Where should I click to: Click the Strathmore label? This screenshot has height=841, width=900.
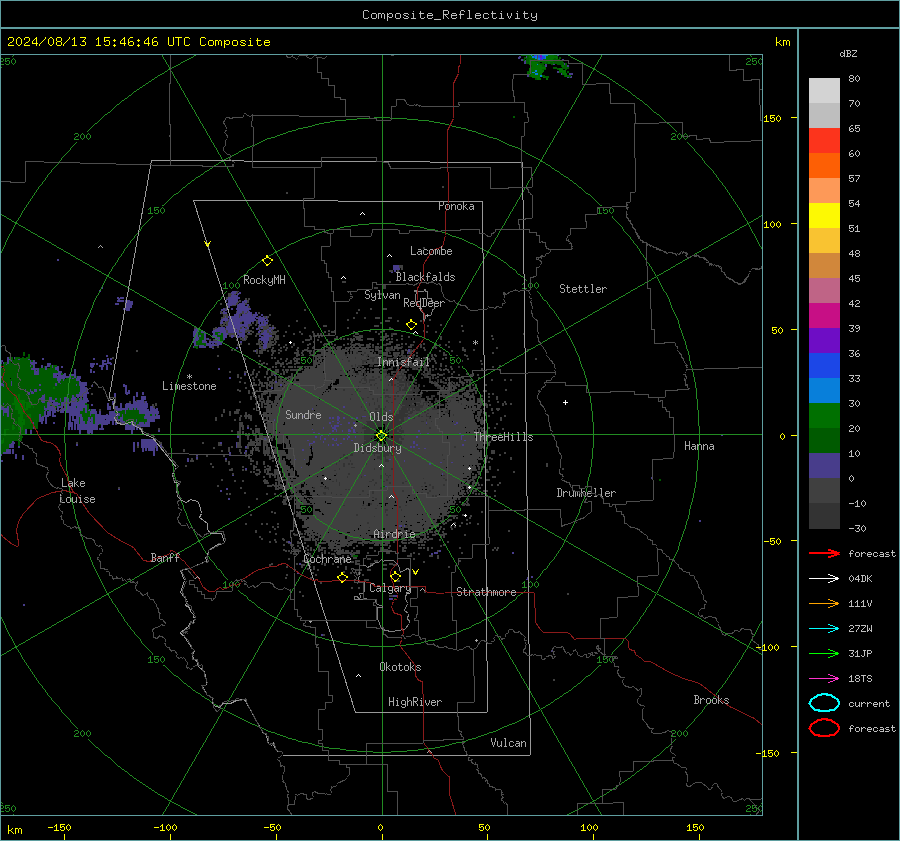coord(486,592)
